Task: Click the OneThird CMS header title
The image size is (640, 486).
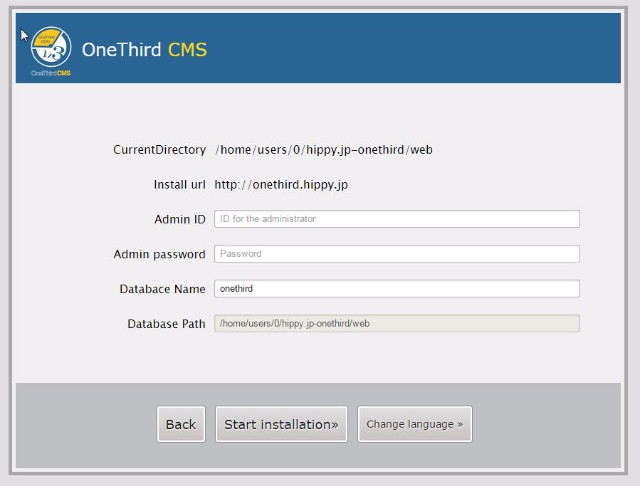Action: click(144, 49)
